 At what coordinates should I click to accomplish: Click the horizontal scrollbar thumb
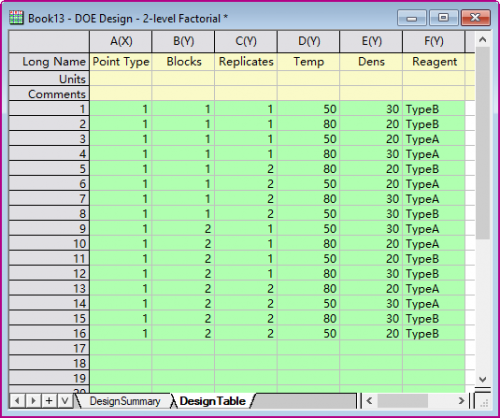pos(403,400)
